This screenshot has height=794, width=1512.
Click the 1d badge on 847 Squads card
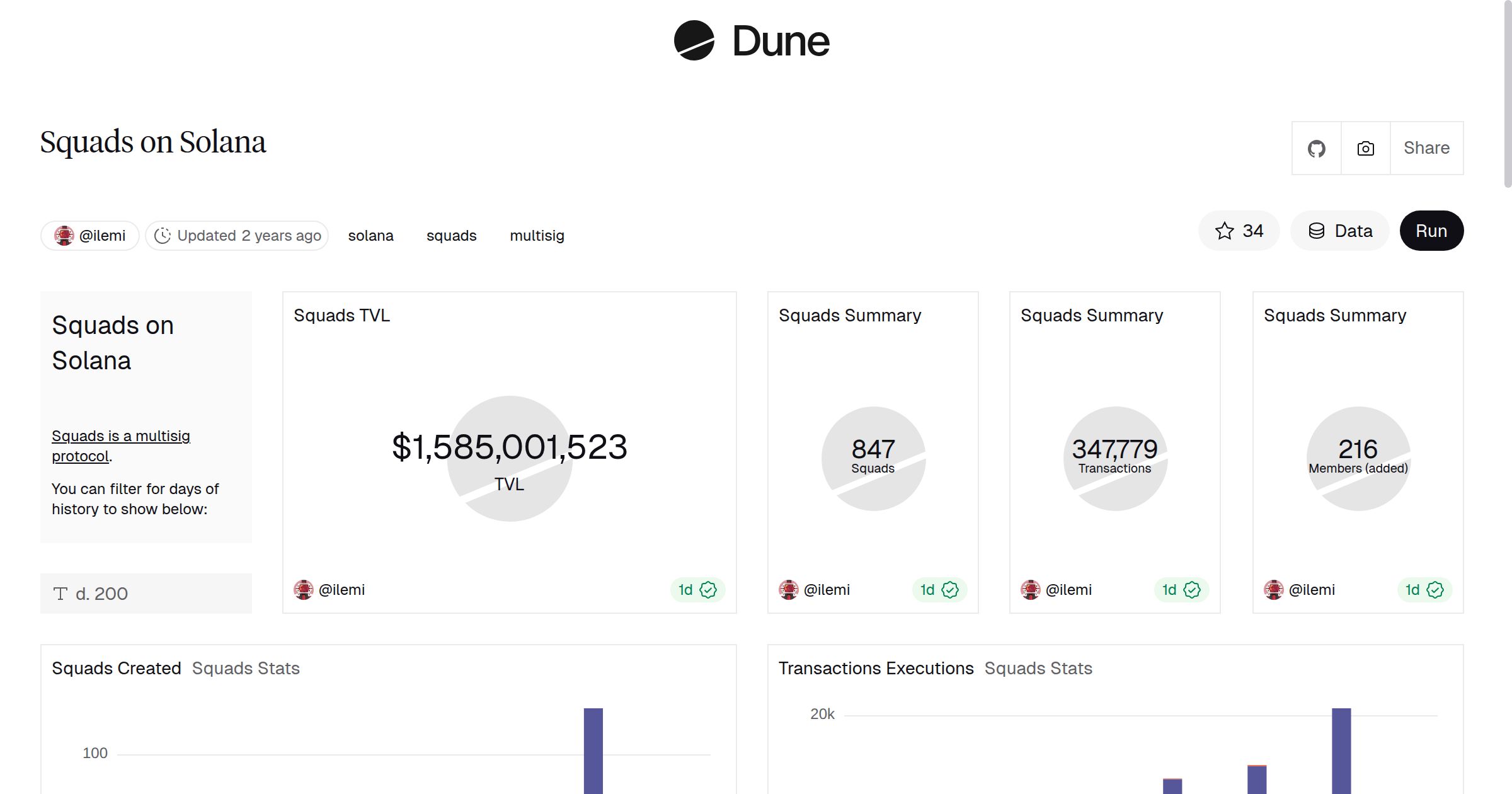click(939, 590)
